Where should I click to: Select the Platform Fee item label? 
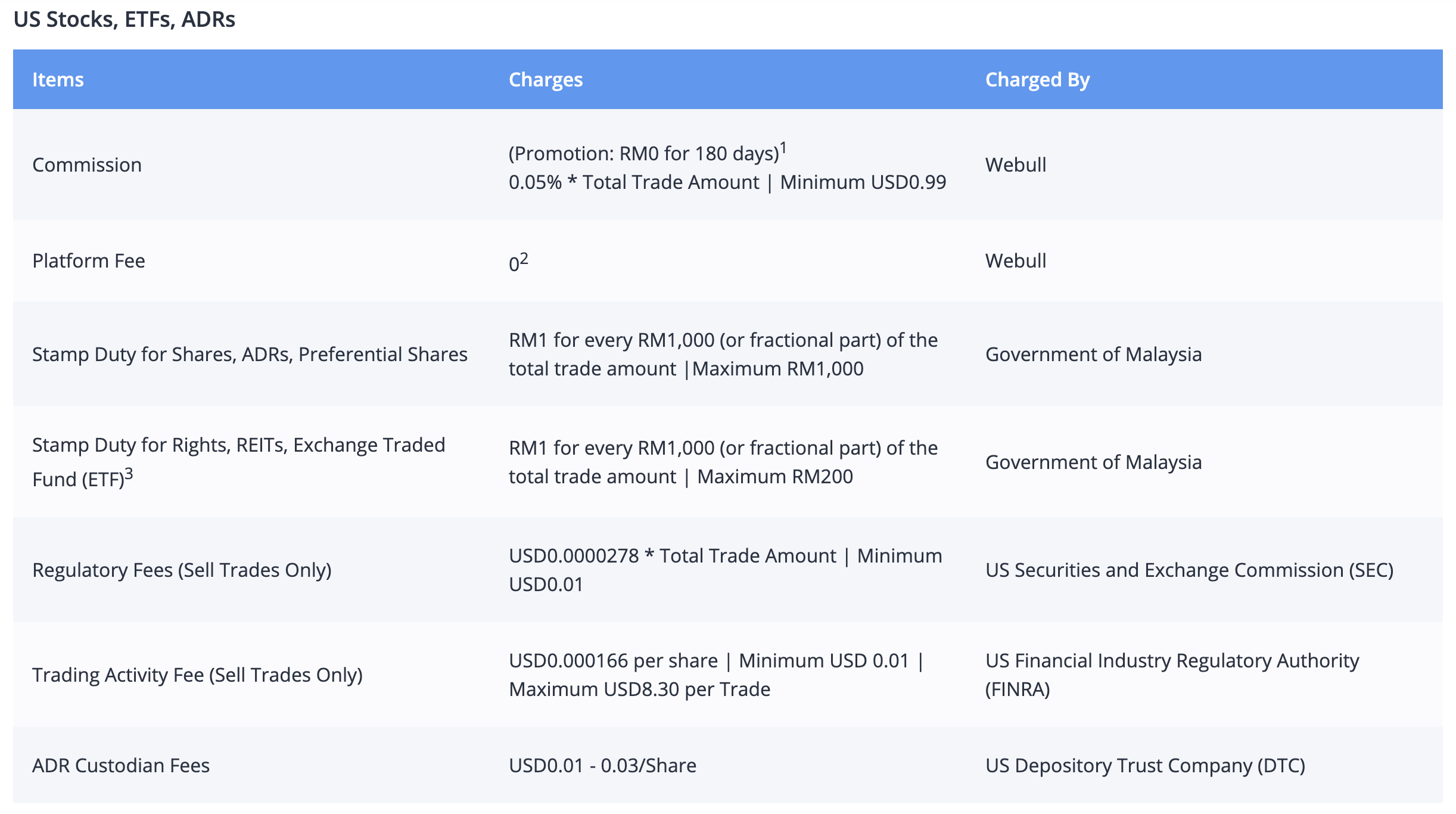point(89,261)
